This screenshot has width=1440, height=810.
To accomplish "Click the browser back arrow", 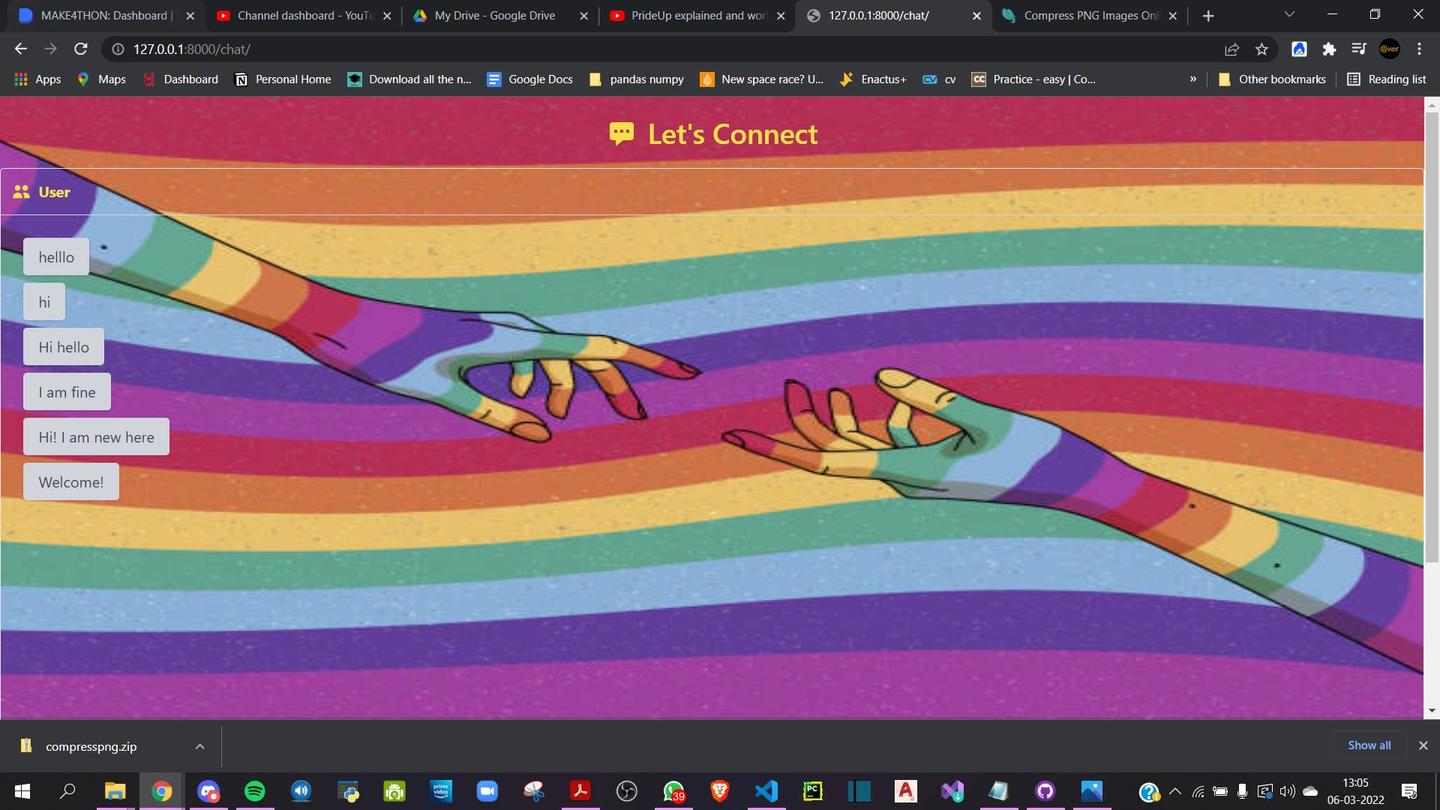I will coord(20,49).
